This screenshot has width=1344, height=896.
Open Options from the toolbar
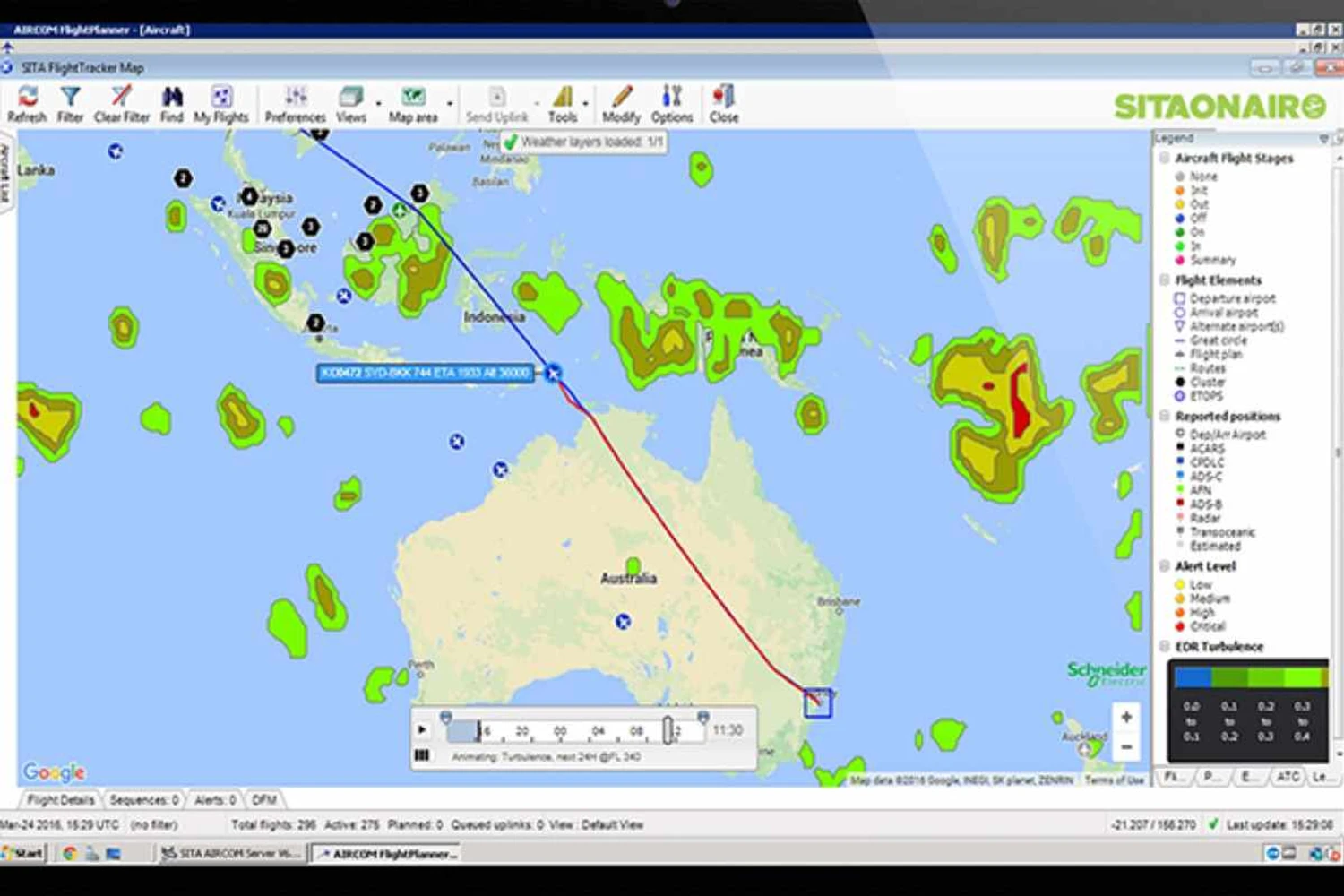(672, 104)
